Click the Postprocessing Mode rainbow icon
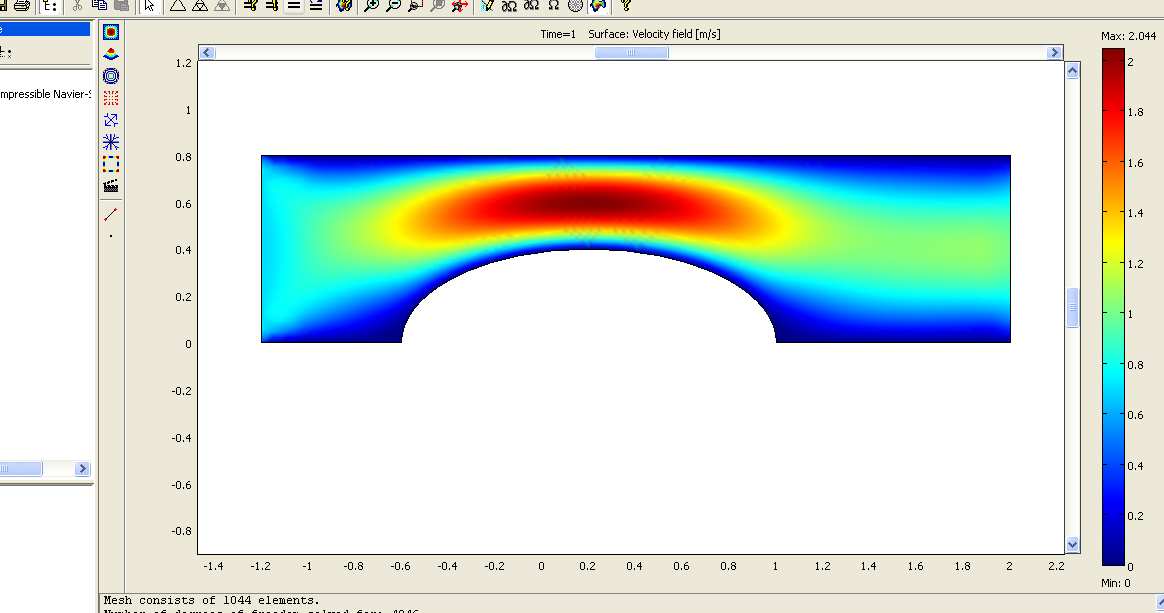 [598, 6]
